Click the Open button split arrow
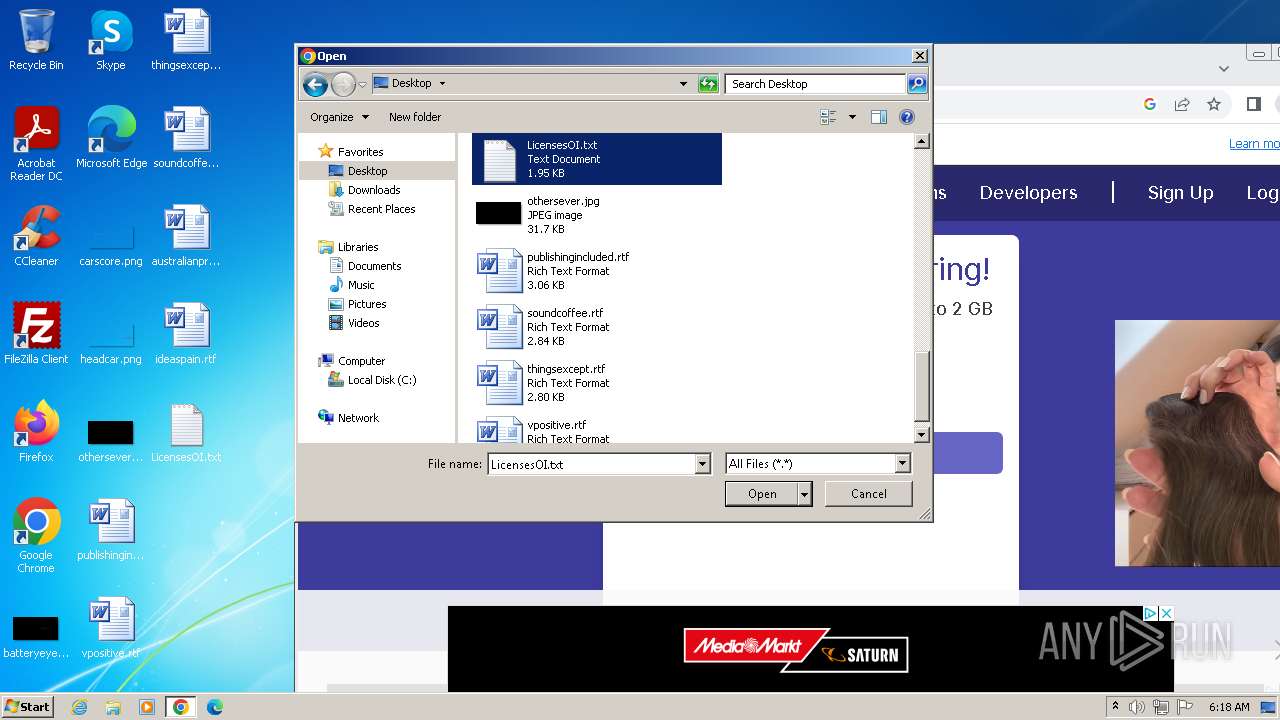 804,494
